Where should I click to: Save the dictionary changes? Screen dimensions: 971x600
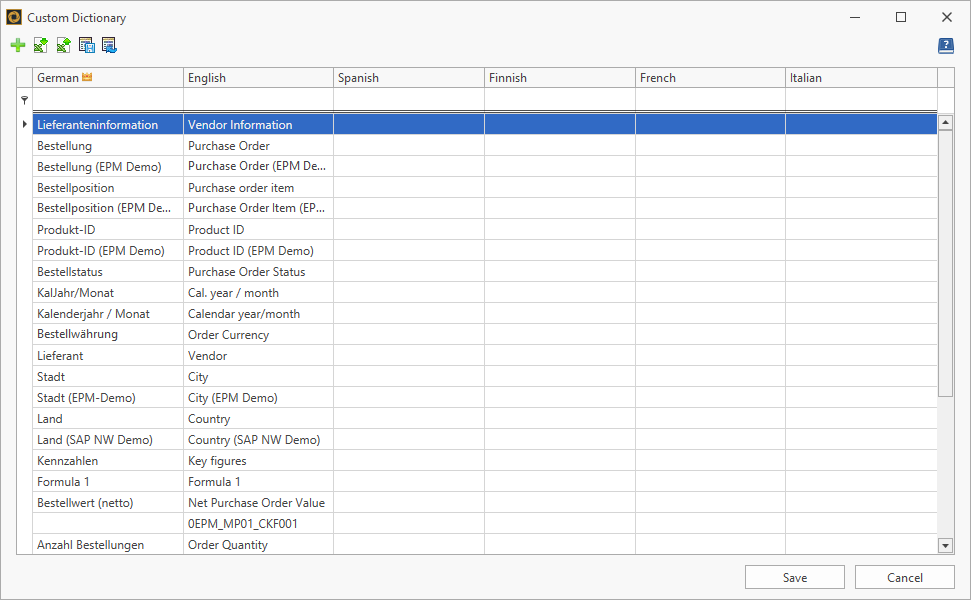click(x=794, y=577)
